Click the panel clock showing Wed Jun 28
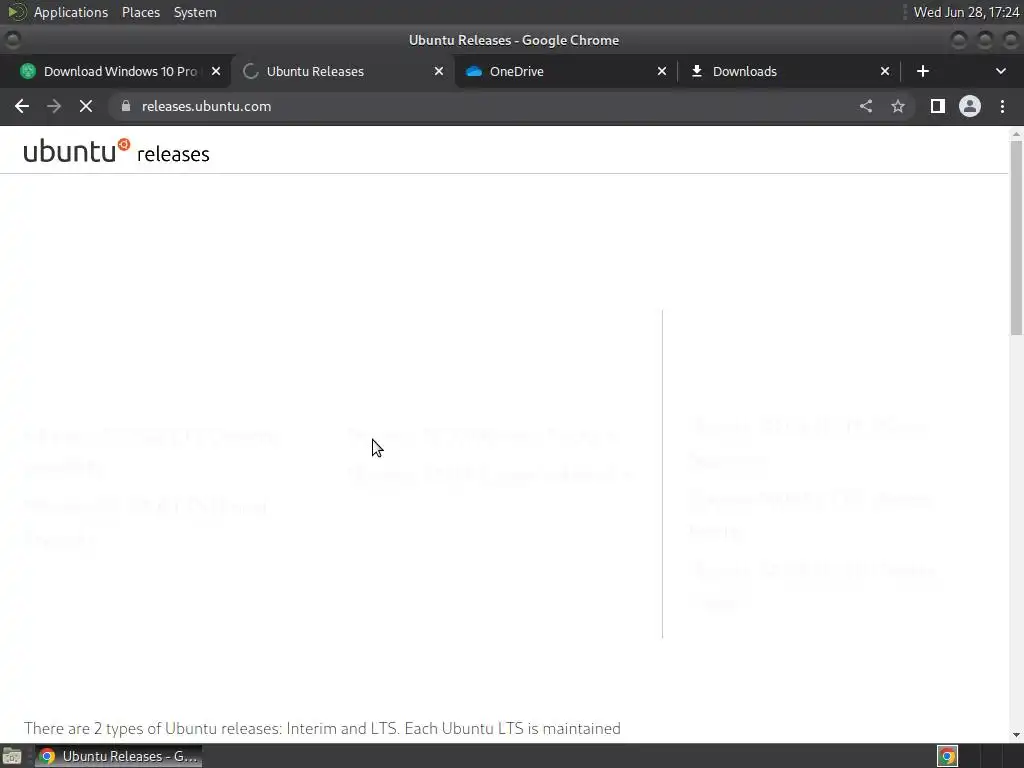1024x768 pixels. [967, 12]
